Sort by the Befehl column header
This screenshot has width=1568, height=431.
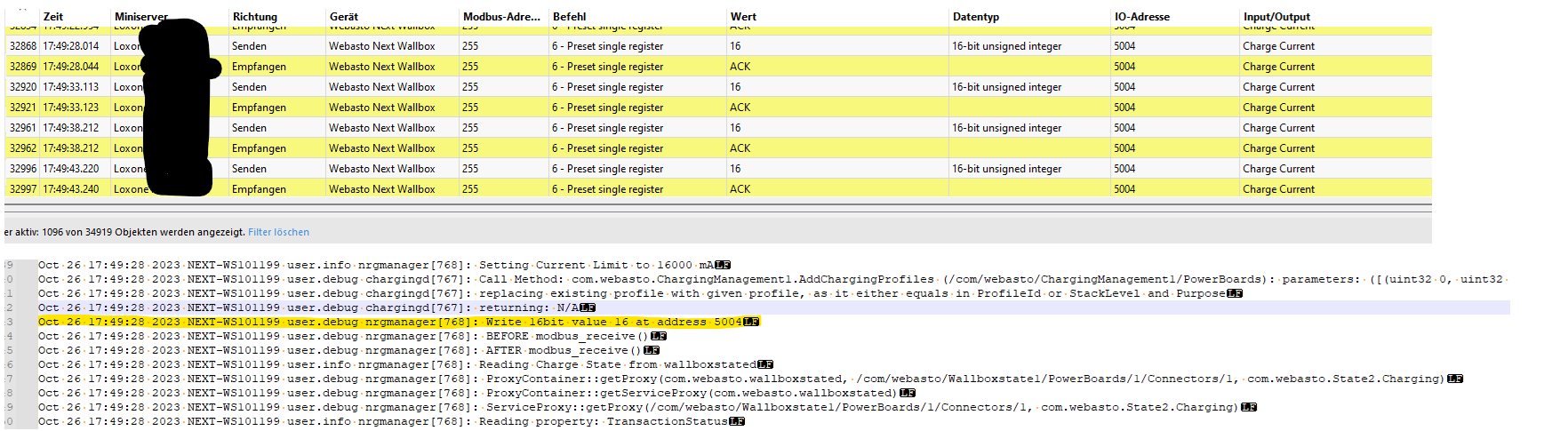569,17
